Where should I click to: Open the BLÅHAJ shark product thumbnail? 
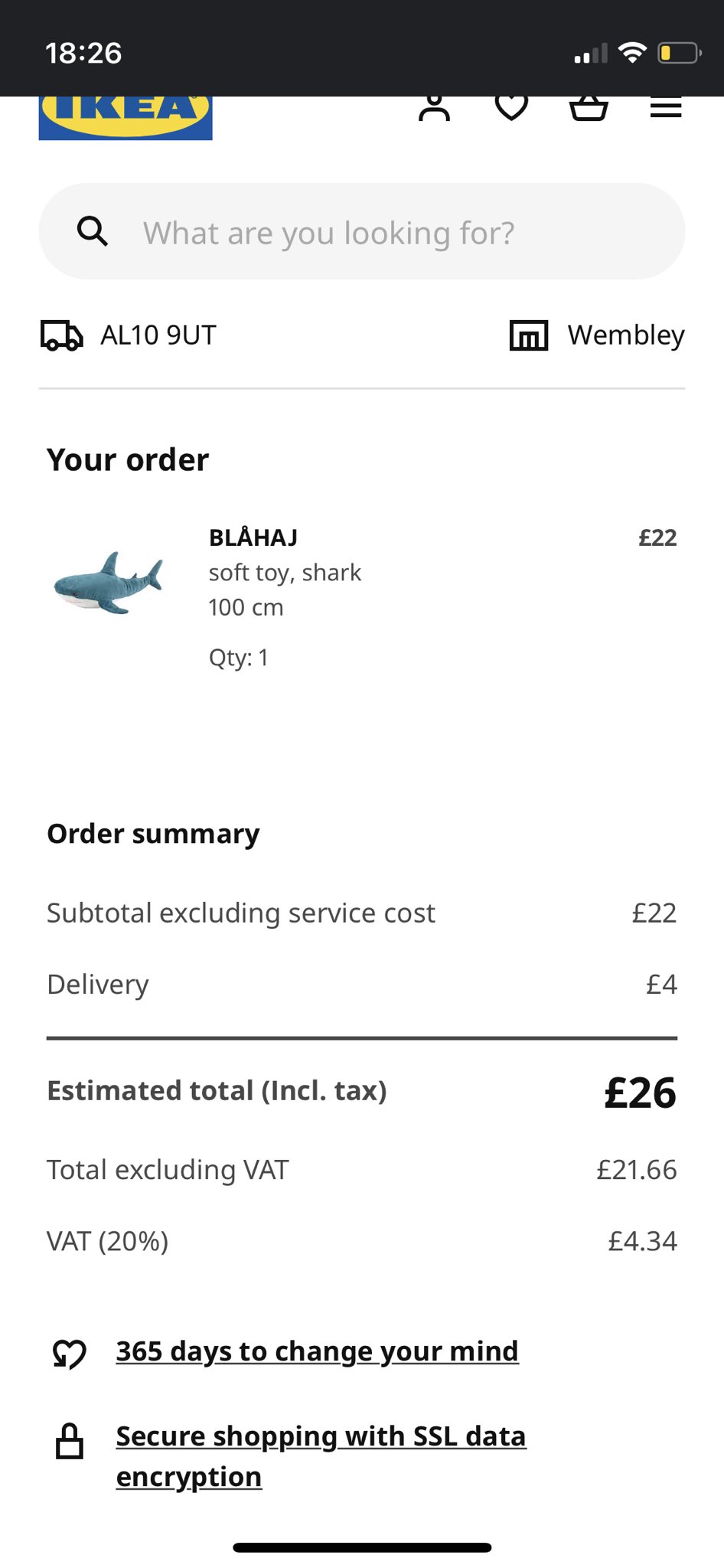(108, 583)
